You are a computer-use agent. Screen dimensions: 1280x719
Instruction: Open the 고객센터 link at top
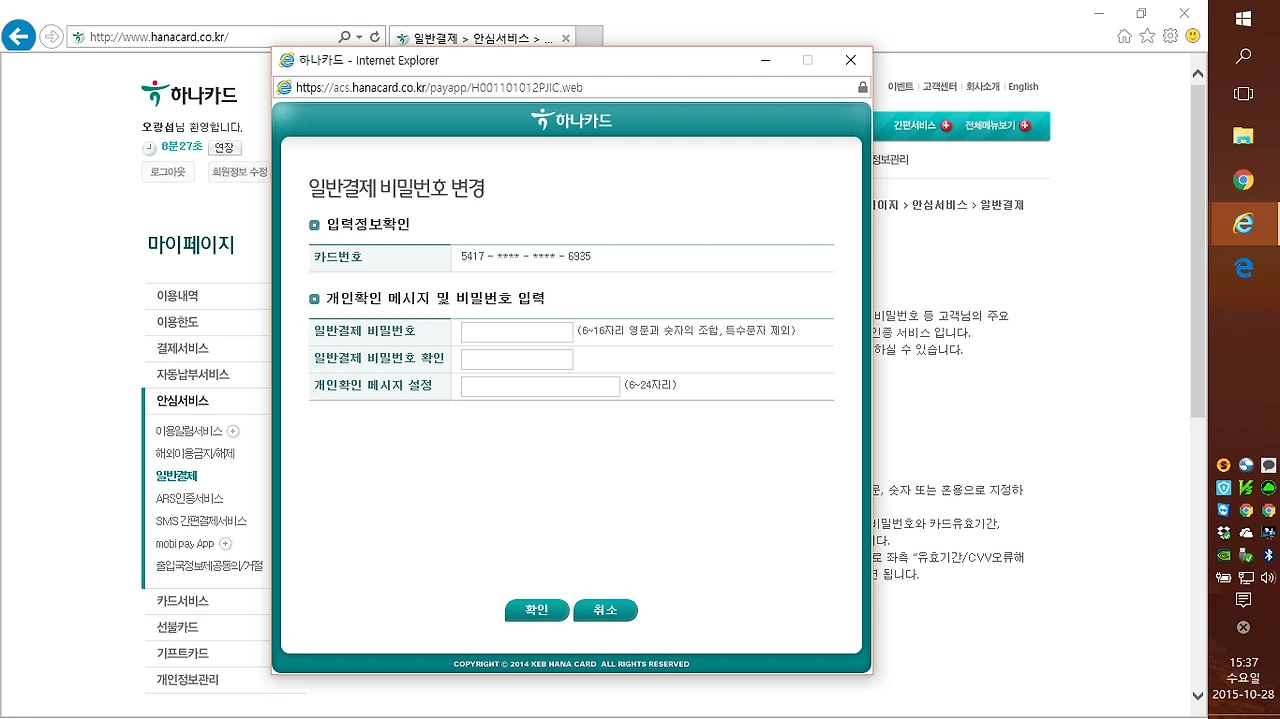click(x=940, y=87)
